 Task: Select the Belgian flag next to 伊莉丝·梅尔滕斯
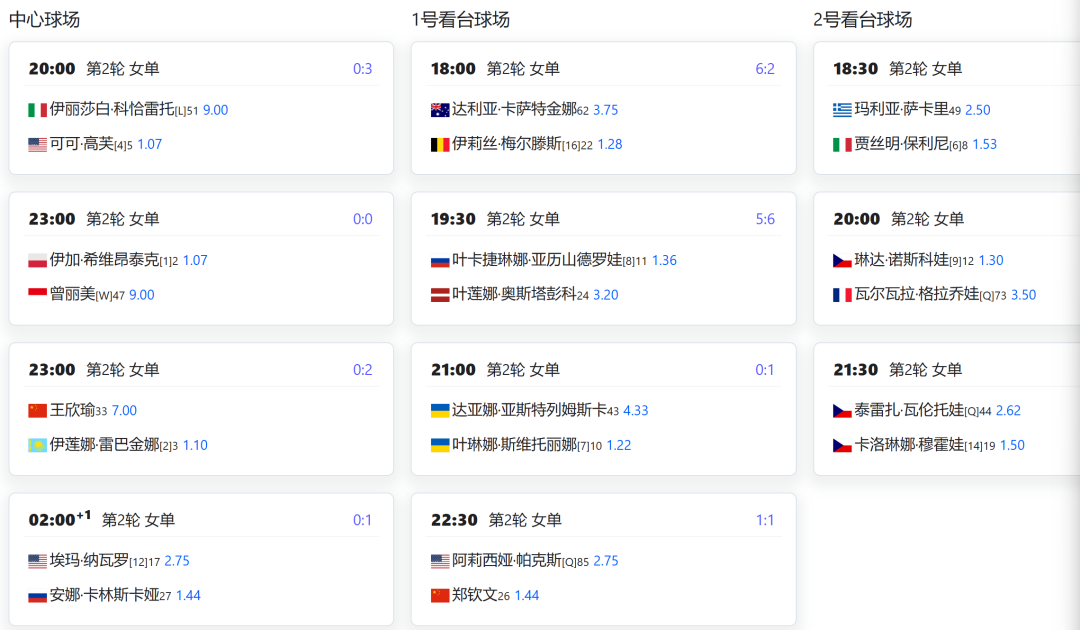(440, 144)
